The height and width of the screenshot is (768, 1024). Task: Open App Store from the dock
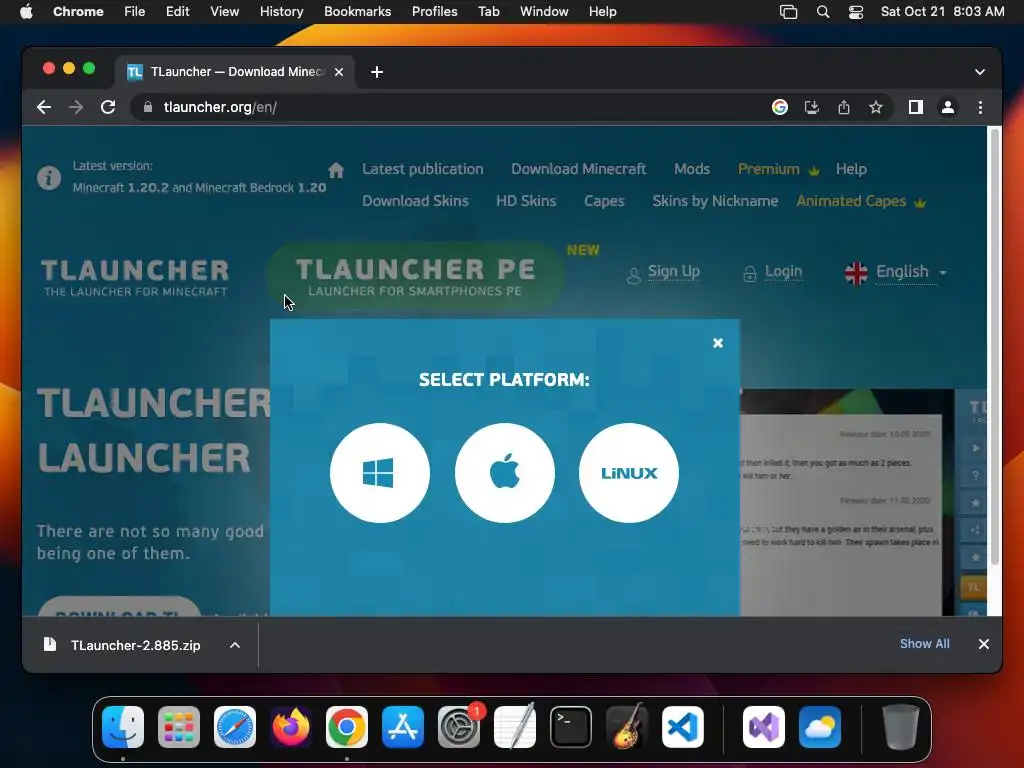pos(403,727)
